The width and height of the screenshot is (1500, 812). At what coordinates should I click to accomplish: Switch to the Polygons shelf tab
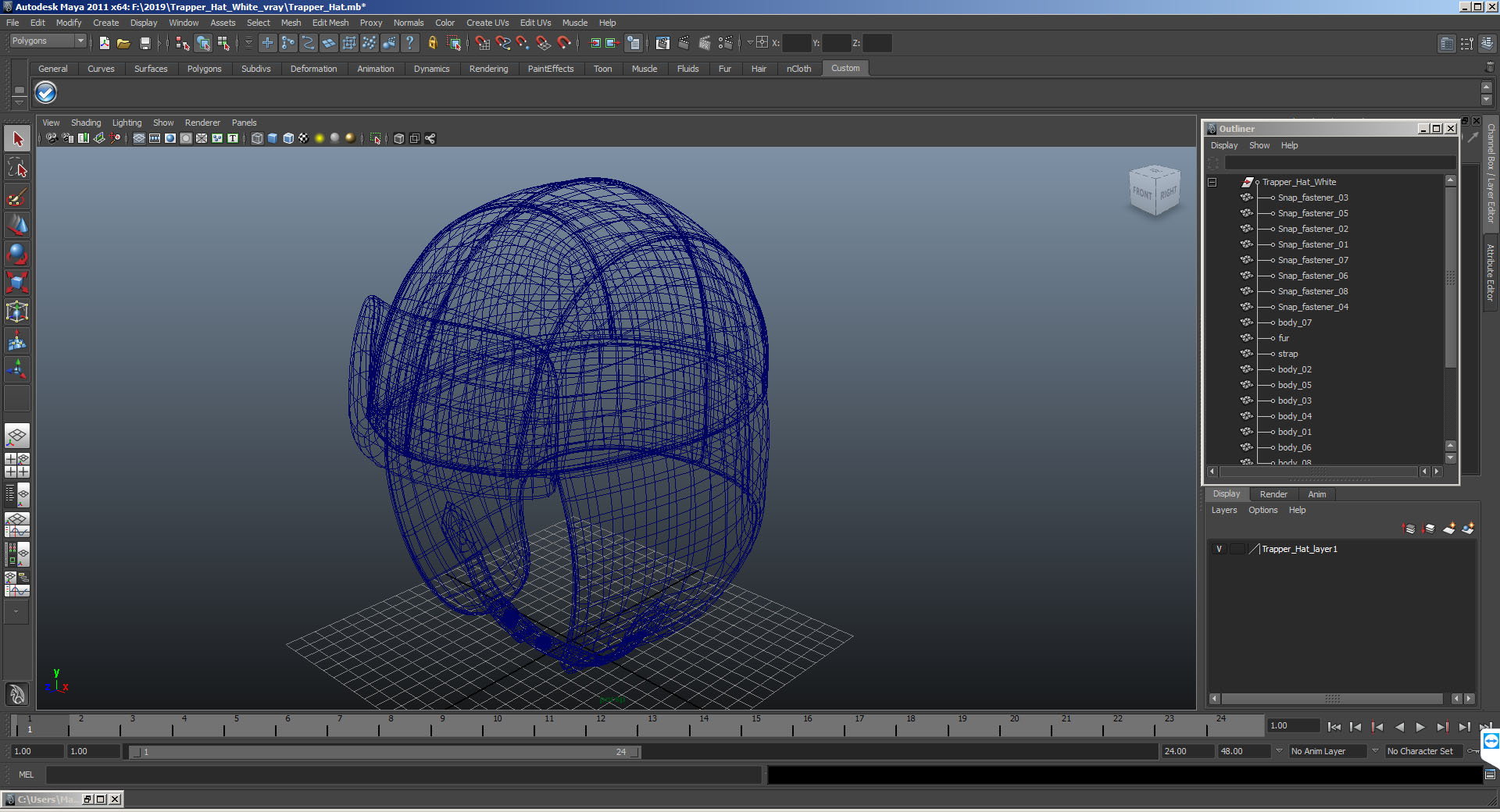point(204,69)
